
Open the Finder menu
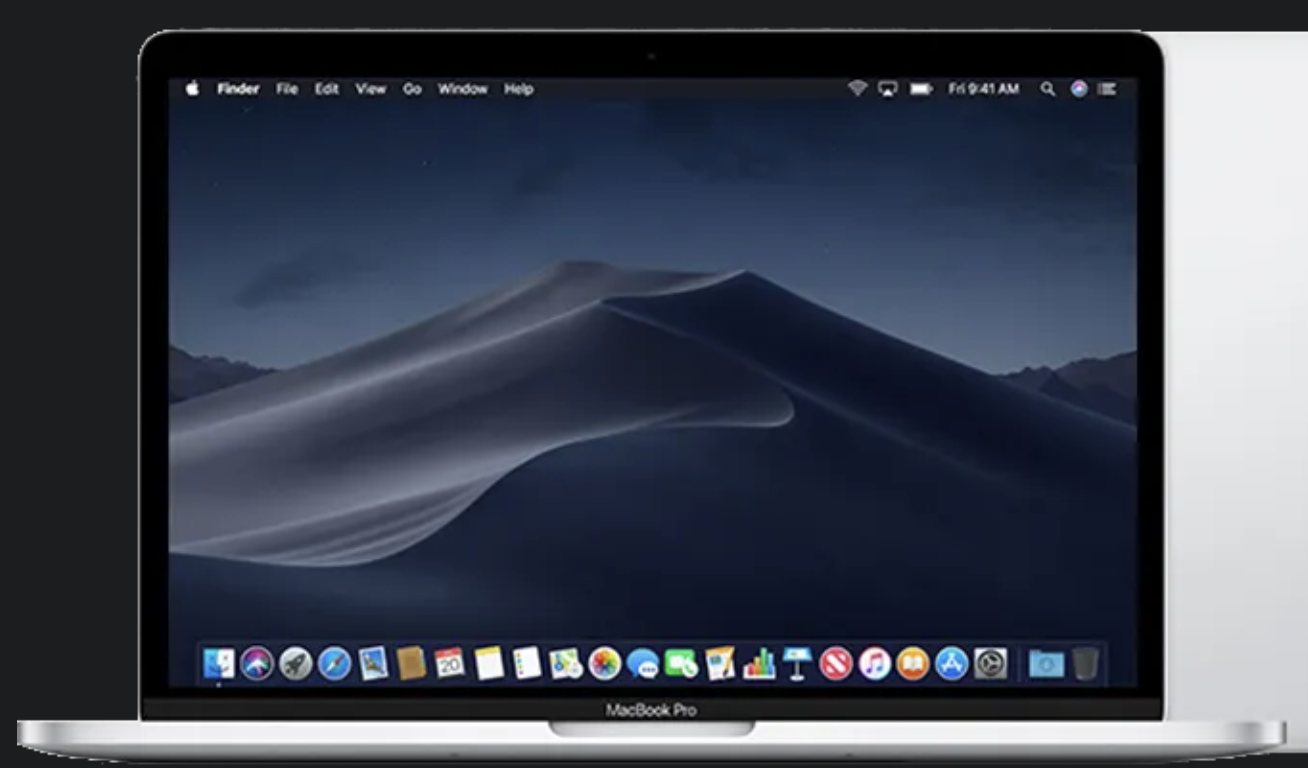238,89
